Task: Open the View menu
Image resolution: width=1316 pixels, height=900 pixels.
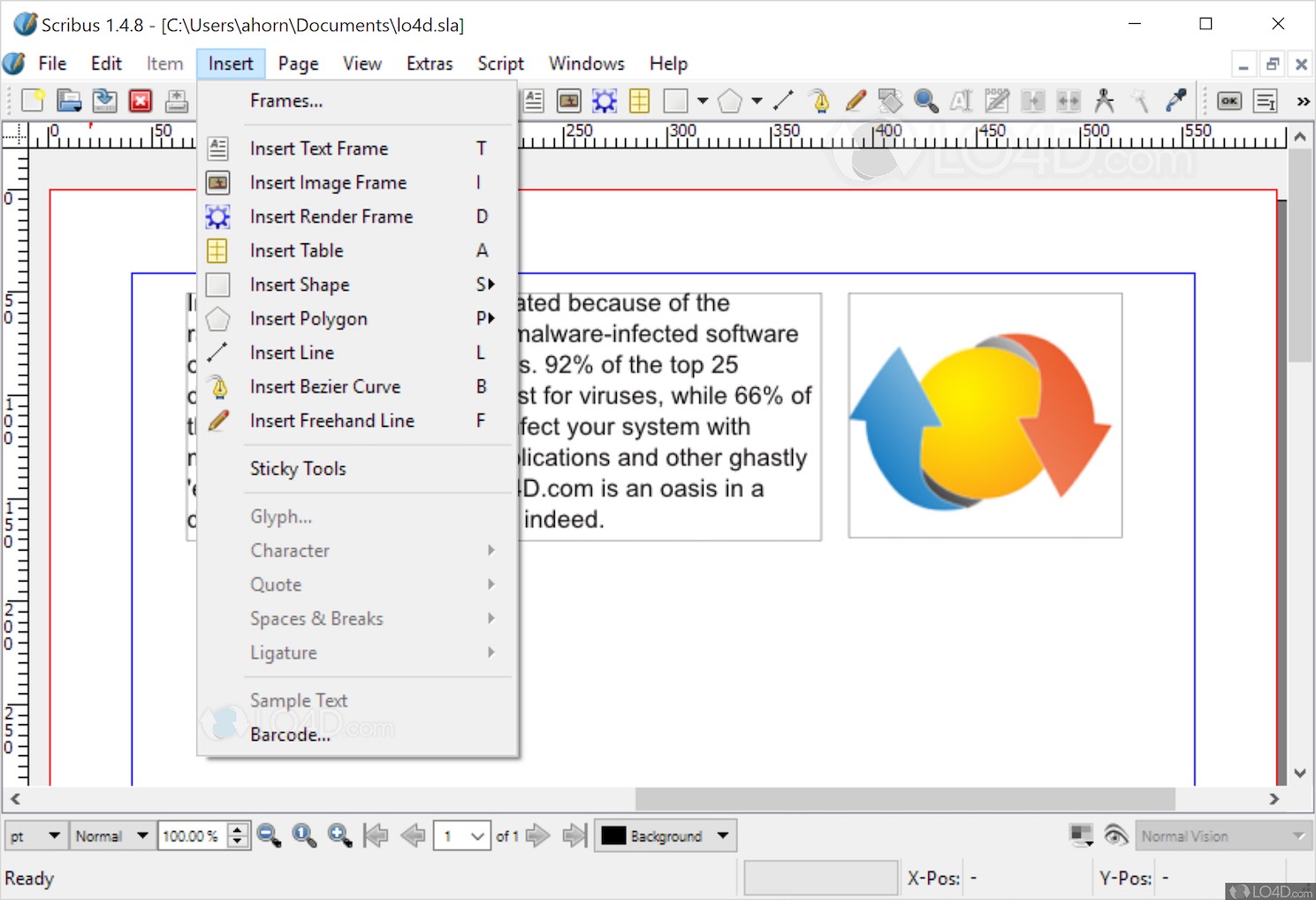Action: 362,64
